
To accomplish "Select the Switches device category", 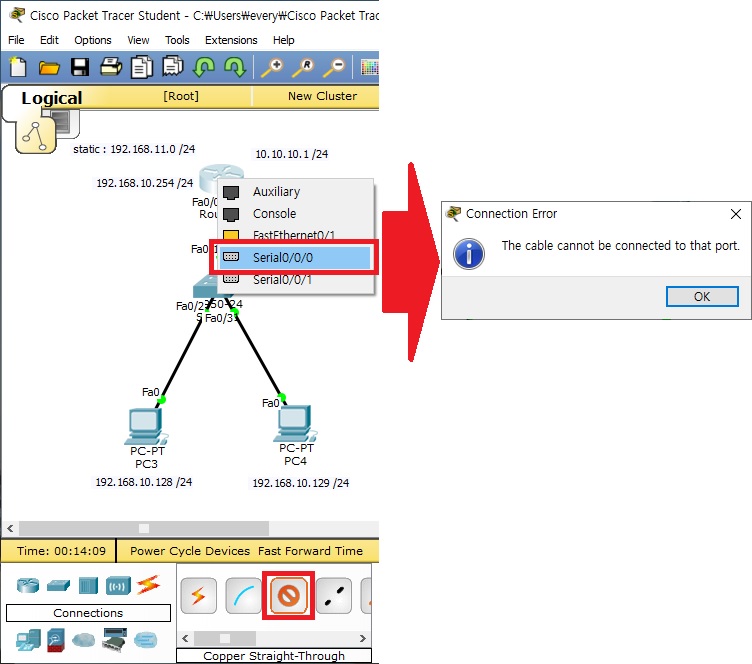I will click(x=58, y=585).
